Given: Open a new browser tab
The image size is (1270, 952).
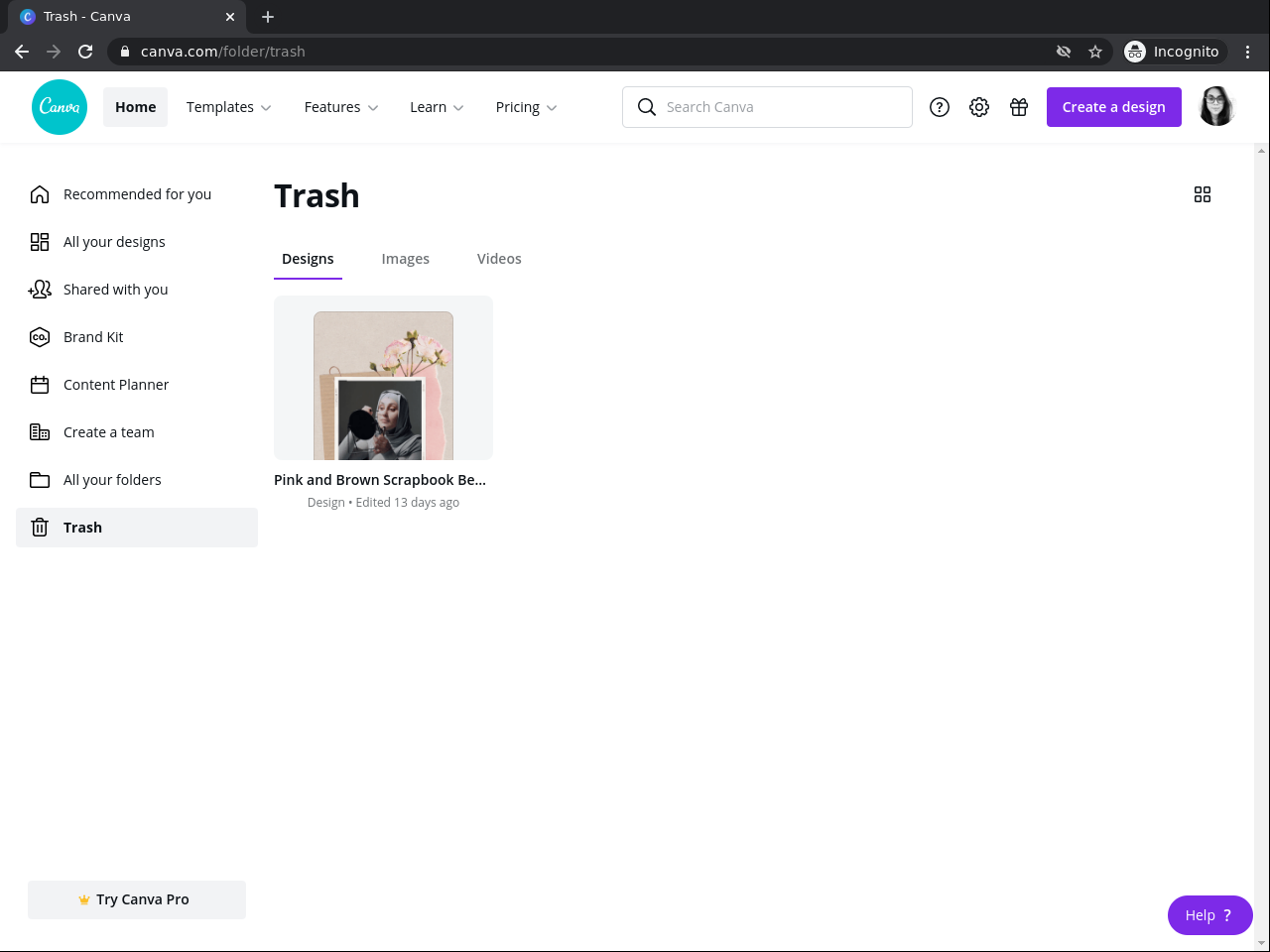Looking at the screenshot, I should tap(268, 17).
